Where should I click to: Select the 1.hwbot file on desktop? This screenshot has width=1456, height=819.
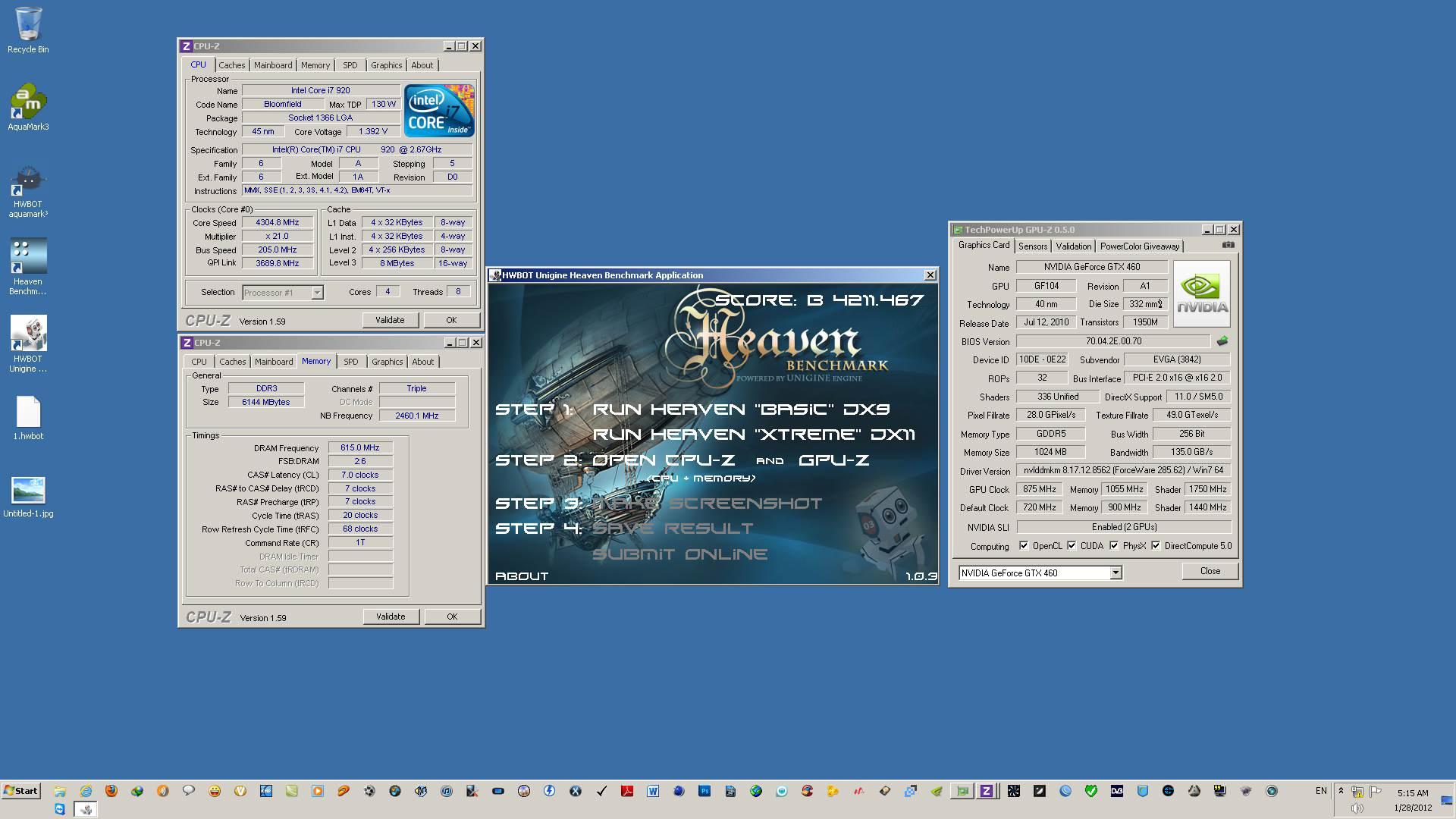pos(28,418)
